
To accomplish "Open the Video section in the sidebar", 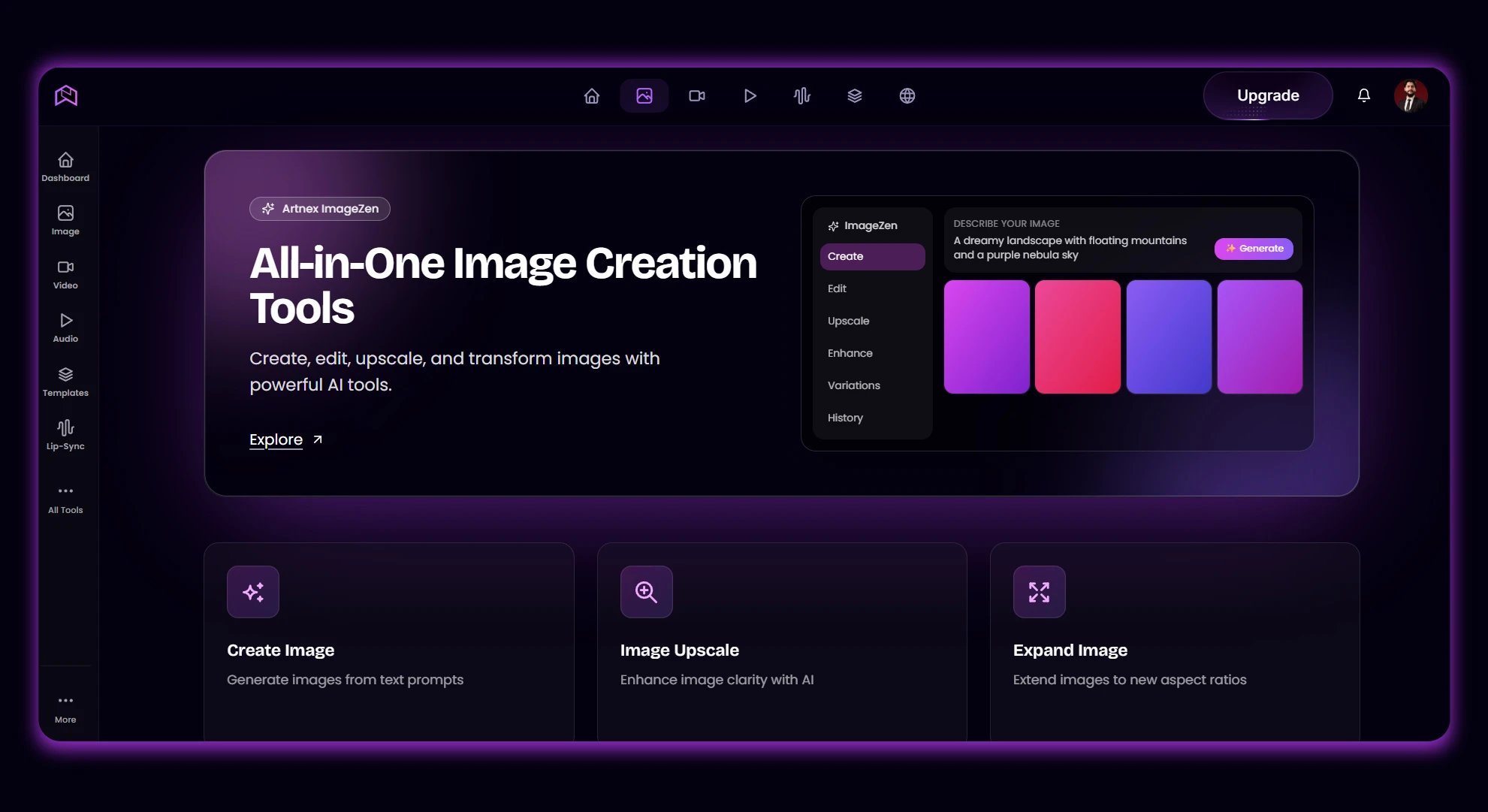I will [x=65, y=274].
